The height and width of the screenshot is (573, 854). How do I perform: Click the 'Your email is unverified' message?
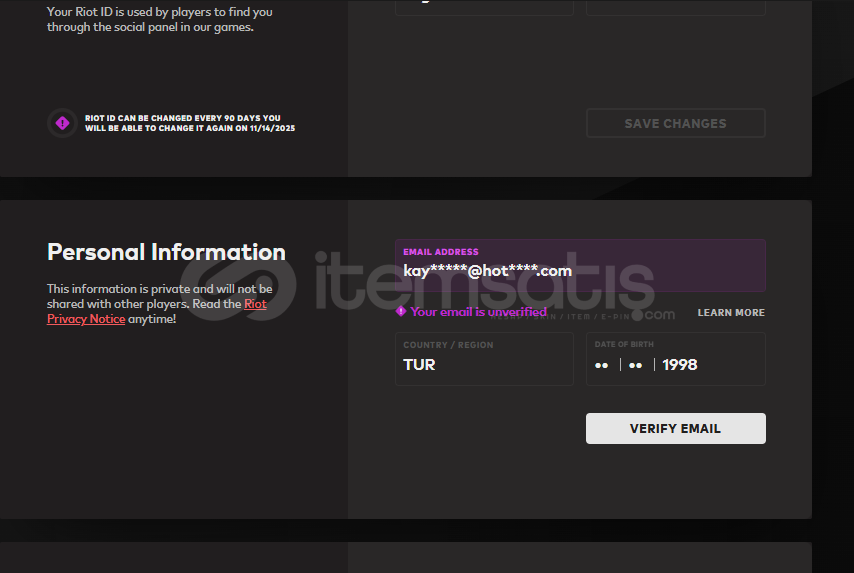(478, 312)
